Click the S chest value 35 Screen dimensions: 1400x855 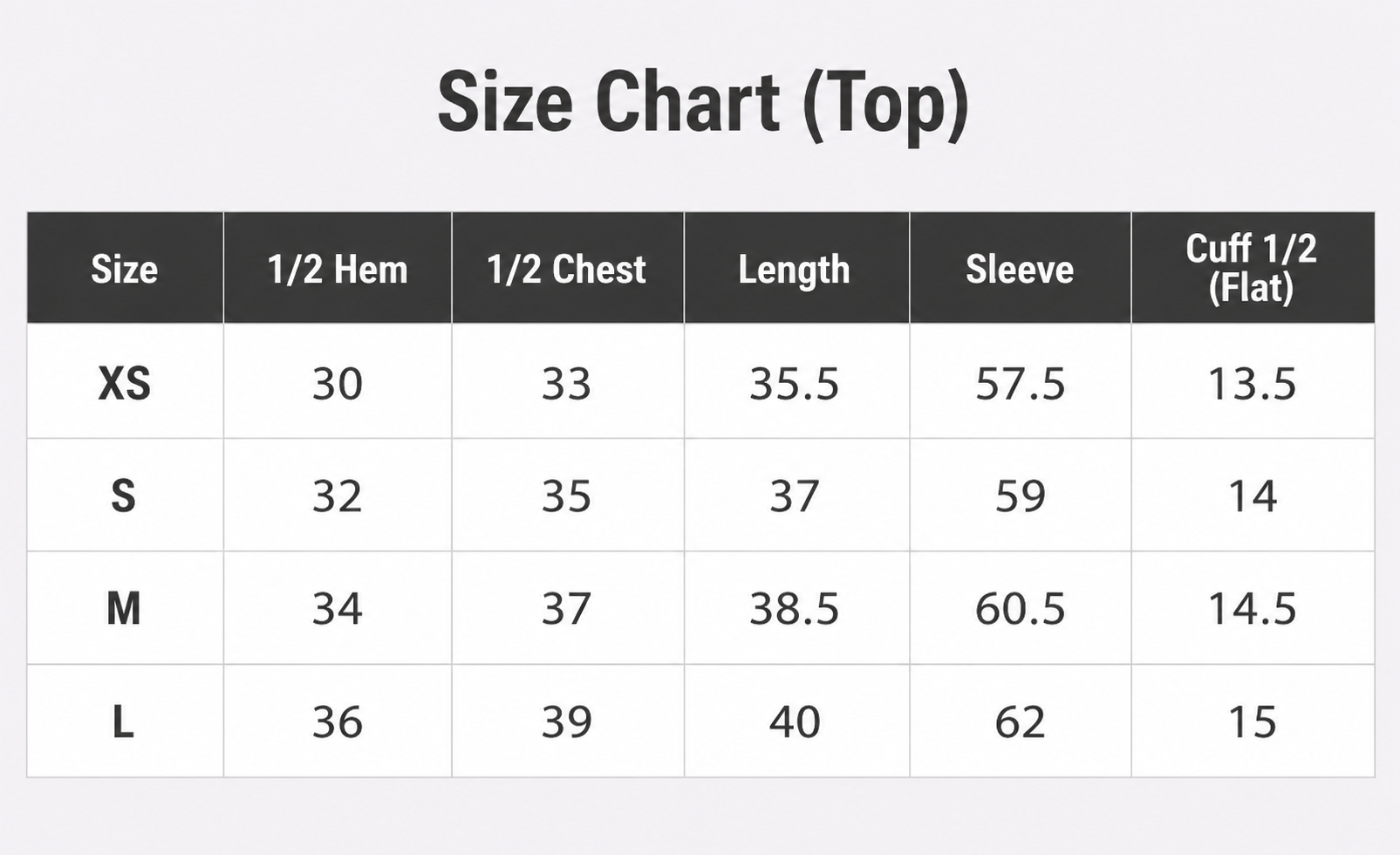pos(567,496)
